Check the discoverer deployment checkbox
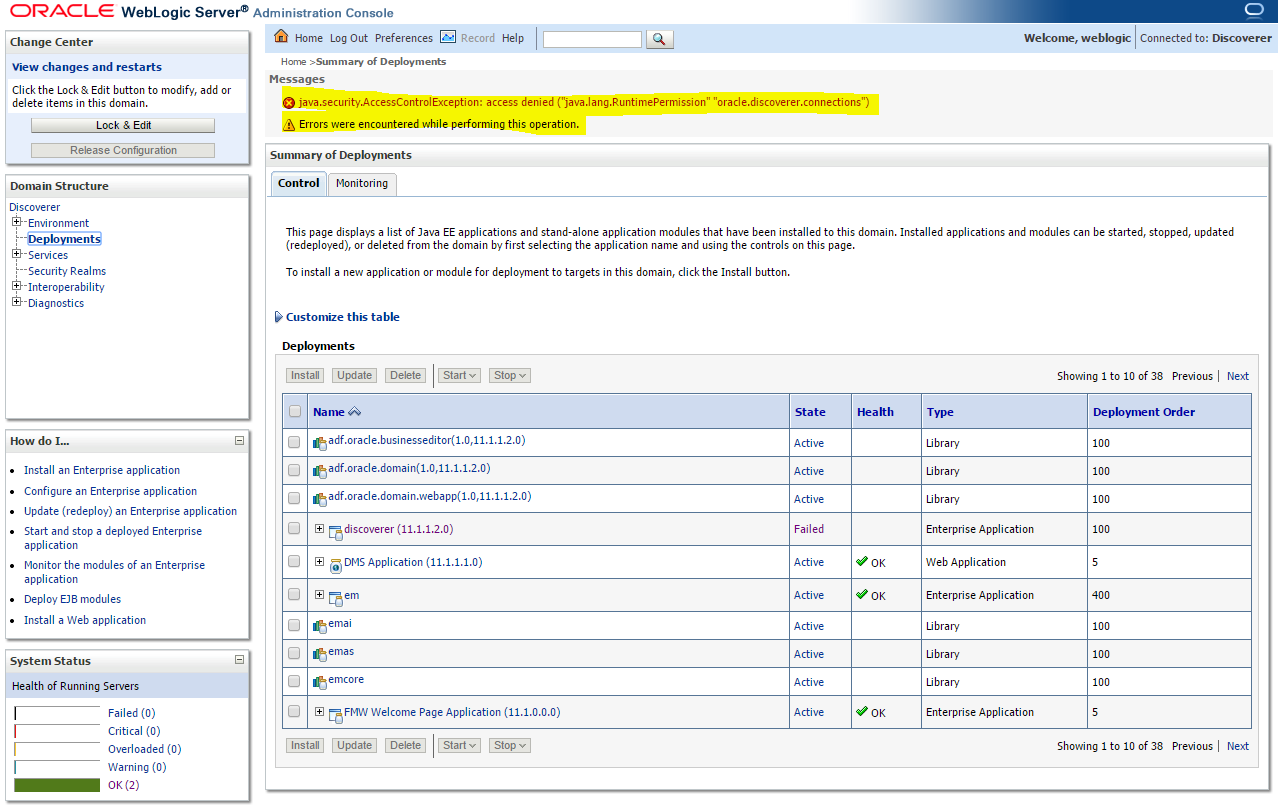 294,529
